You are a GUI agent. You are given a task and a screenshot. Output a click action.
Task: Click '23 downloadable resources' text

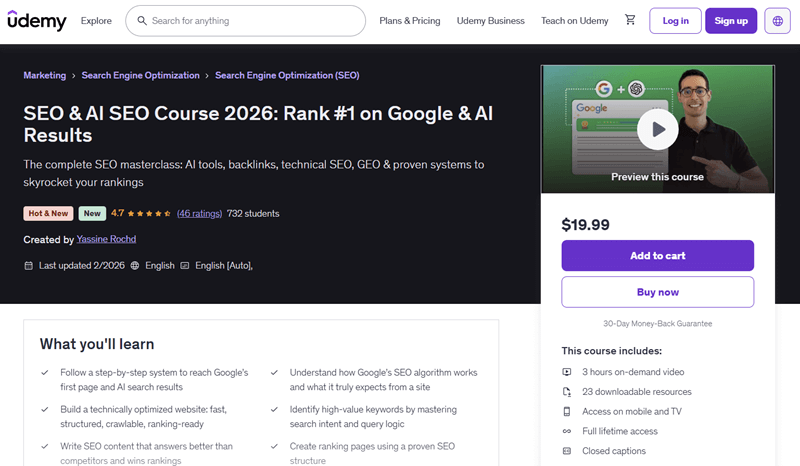637,392
